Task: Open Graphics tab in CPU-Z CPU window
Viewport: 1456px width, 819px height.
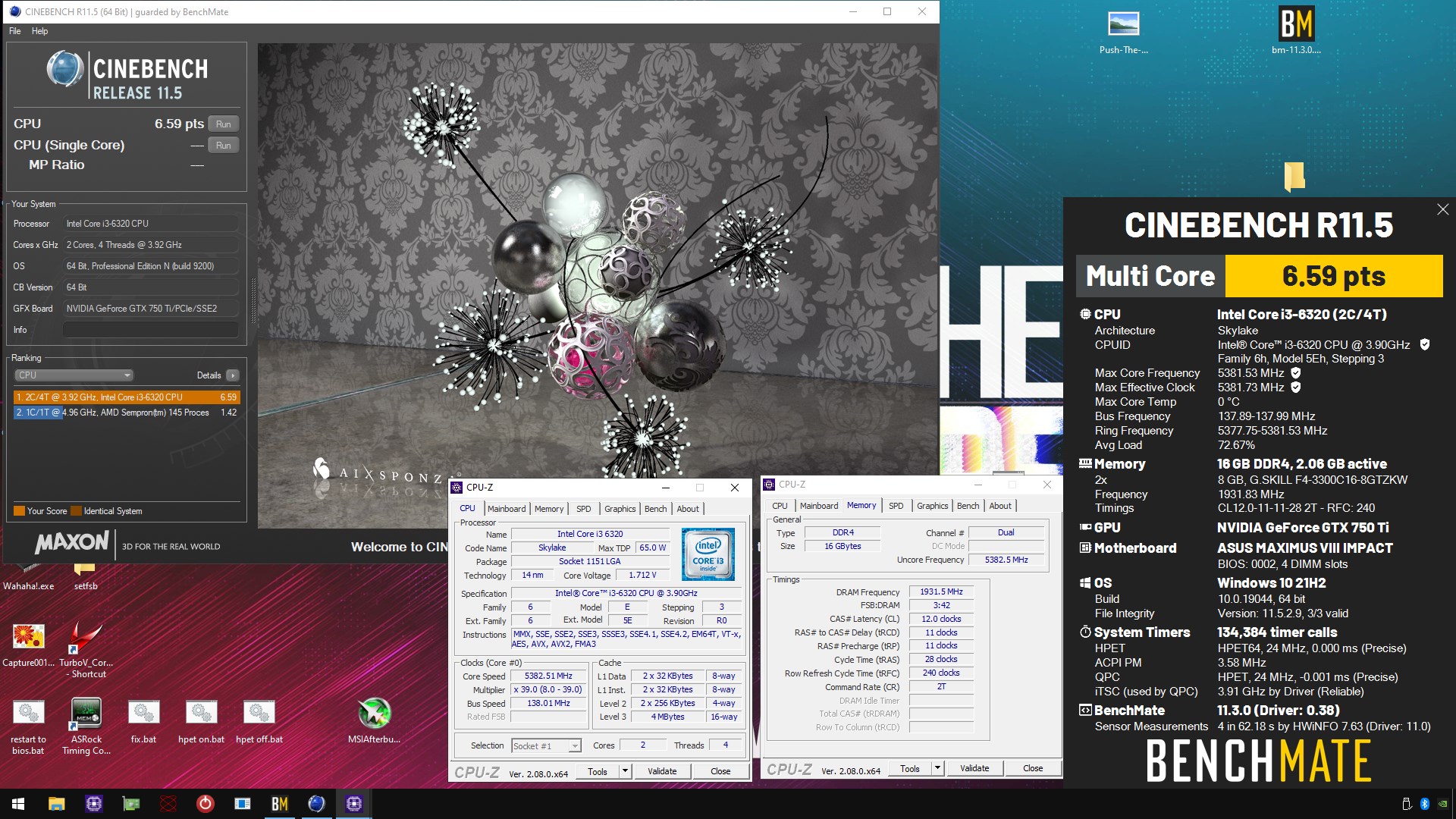Action: [620, 509]
